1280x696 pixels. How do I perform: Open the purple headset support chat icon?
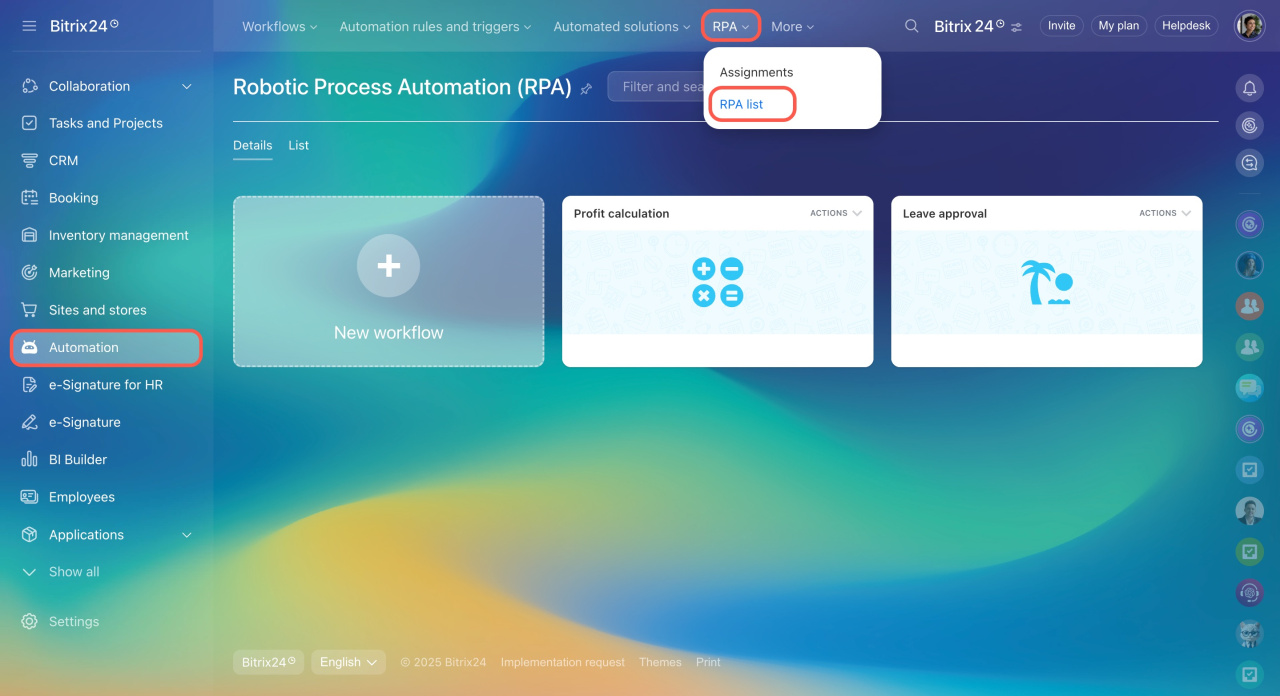1249,593
